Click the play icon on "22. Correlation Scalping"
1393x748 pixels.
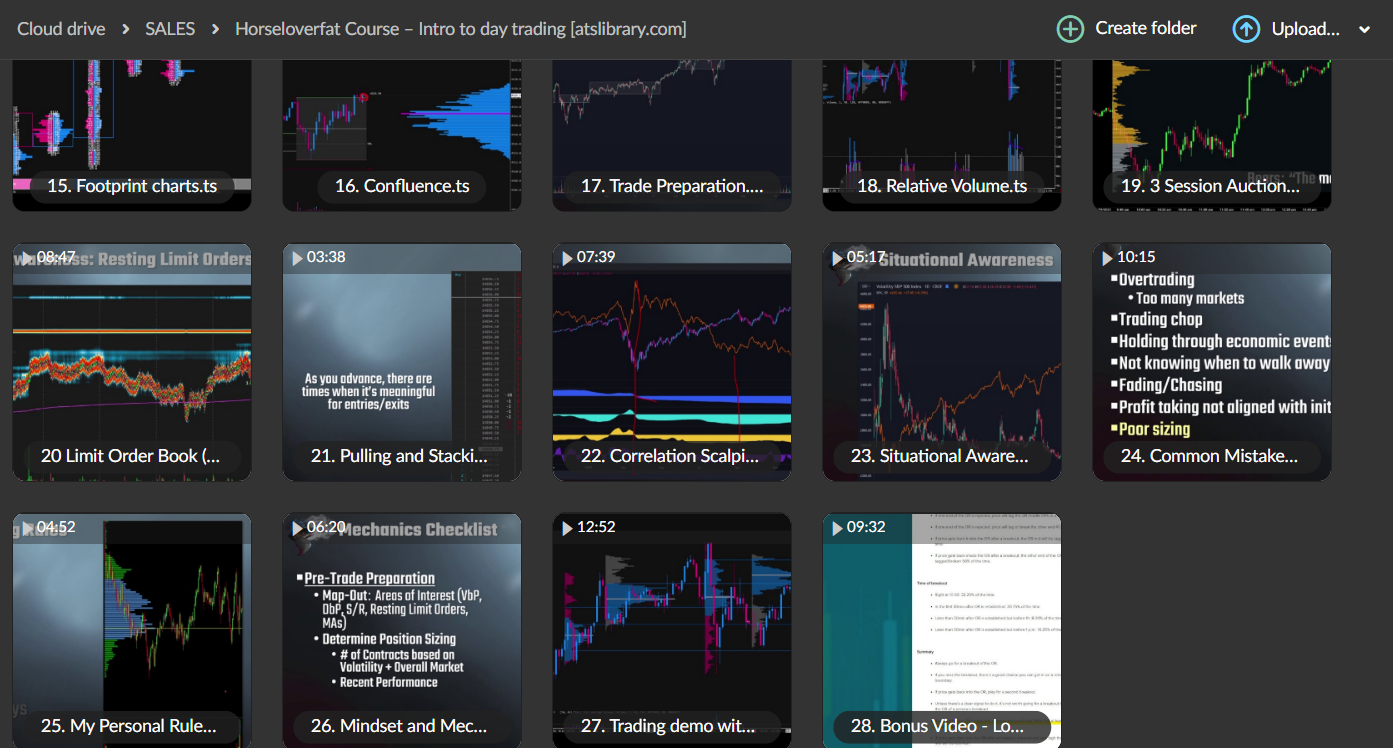tap(567, 256)
